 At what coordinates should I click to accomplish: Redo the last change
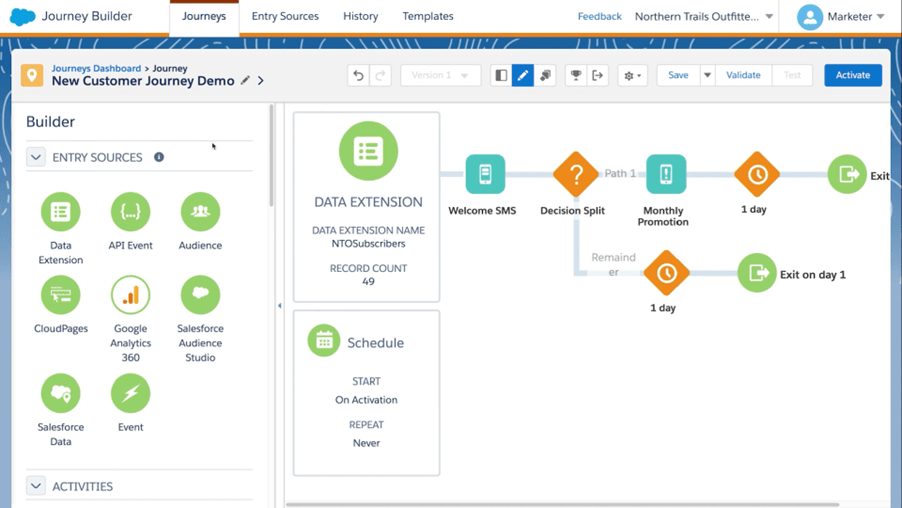pyautogui.click(x=380, y=75)
